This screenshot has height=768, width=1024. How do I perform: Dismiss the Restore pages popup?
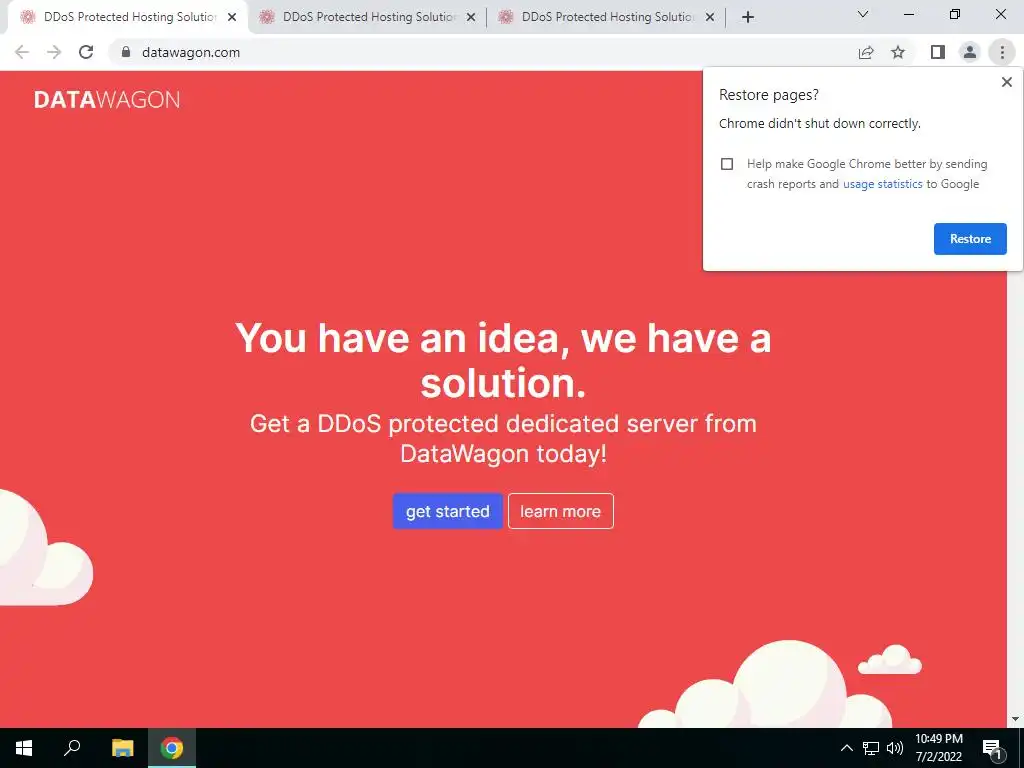click(1007, 82)
